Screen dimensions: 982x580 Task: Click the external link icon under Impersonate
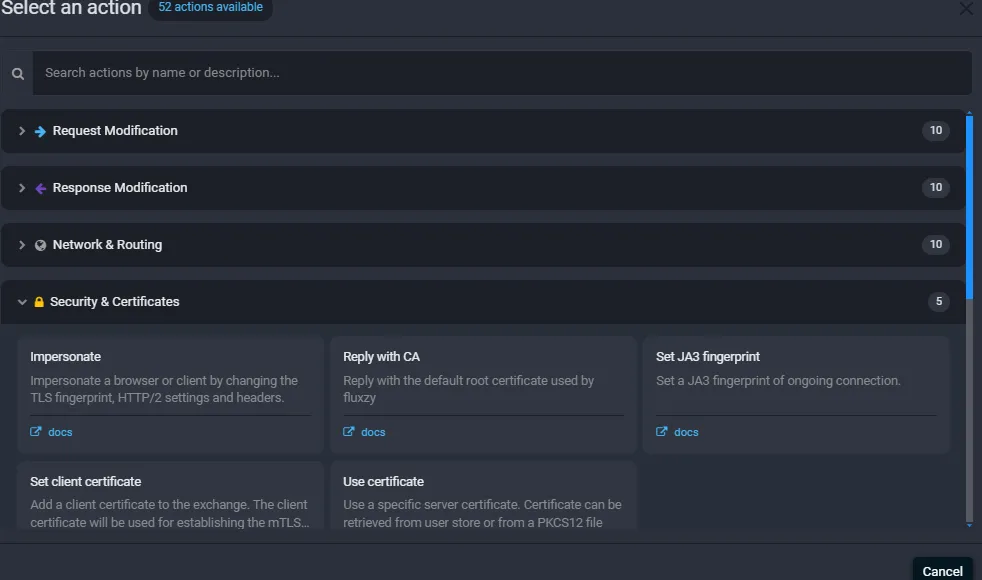[36, 432]
